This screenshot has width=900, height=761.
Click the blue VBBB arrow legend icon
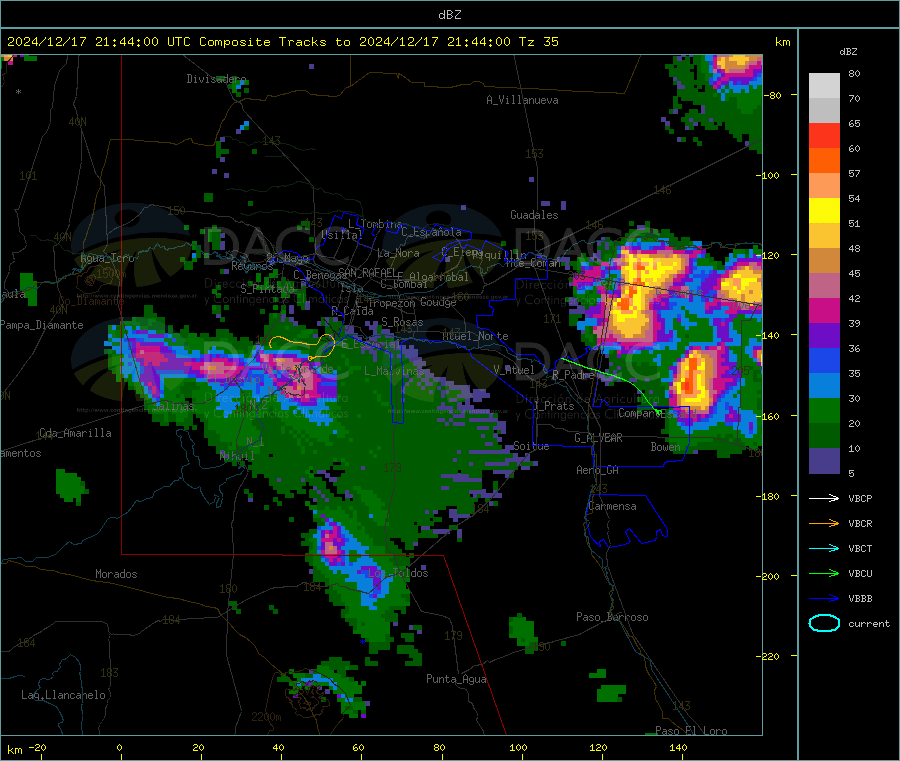click(824, 599)
